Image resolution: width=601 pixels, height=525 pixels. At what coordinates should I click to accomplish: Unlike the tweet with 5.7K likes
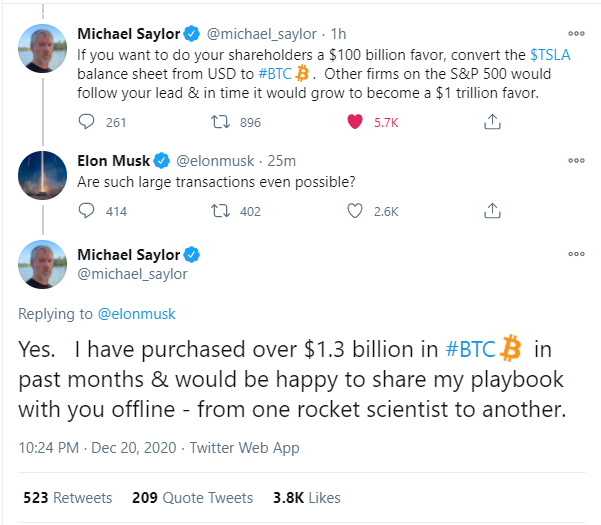[355, 123]
